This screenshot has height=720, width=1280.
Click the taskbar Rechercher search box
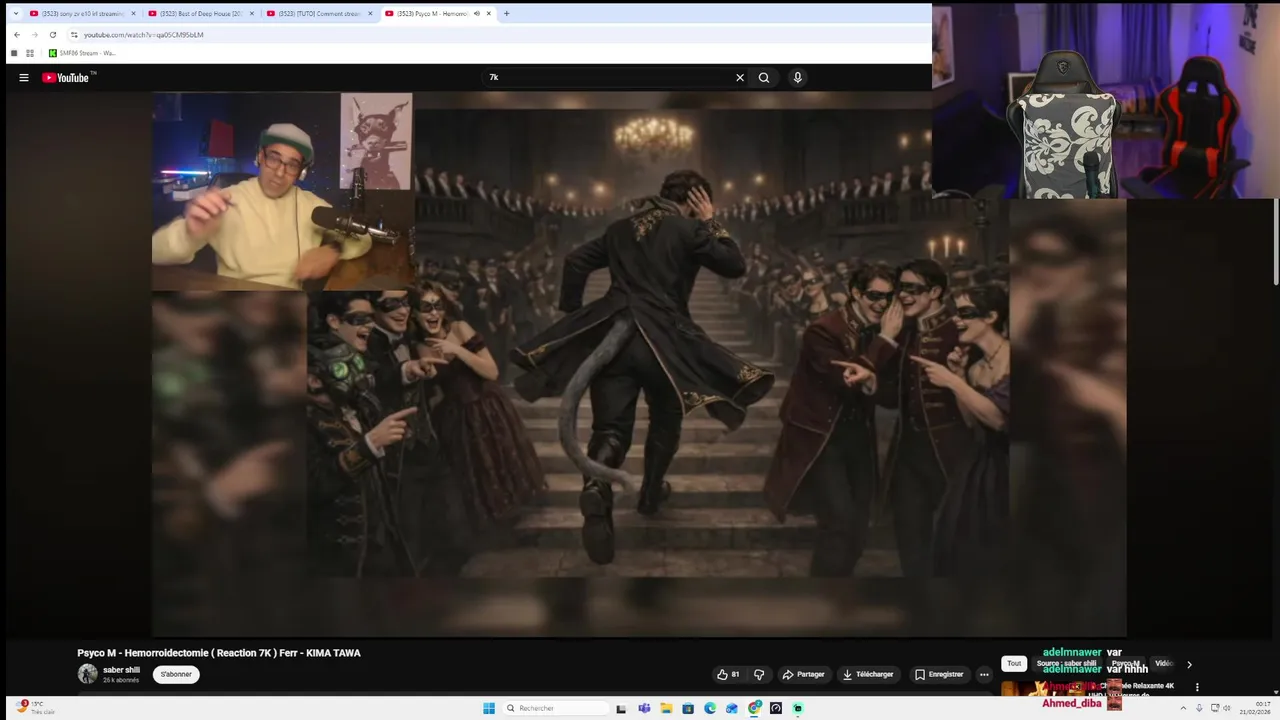click(x=555, y=708)
